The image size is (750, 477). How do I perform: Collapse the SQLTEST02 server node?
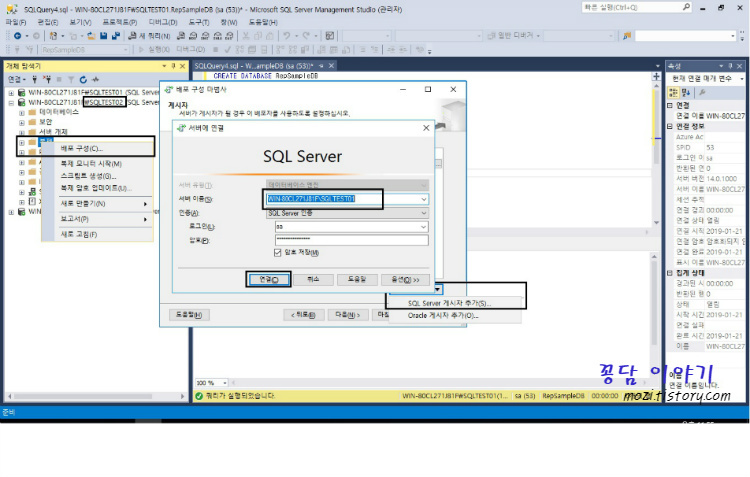(x=11, y=102)
